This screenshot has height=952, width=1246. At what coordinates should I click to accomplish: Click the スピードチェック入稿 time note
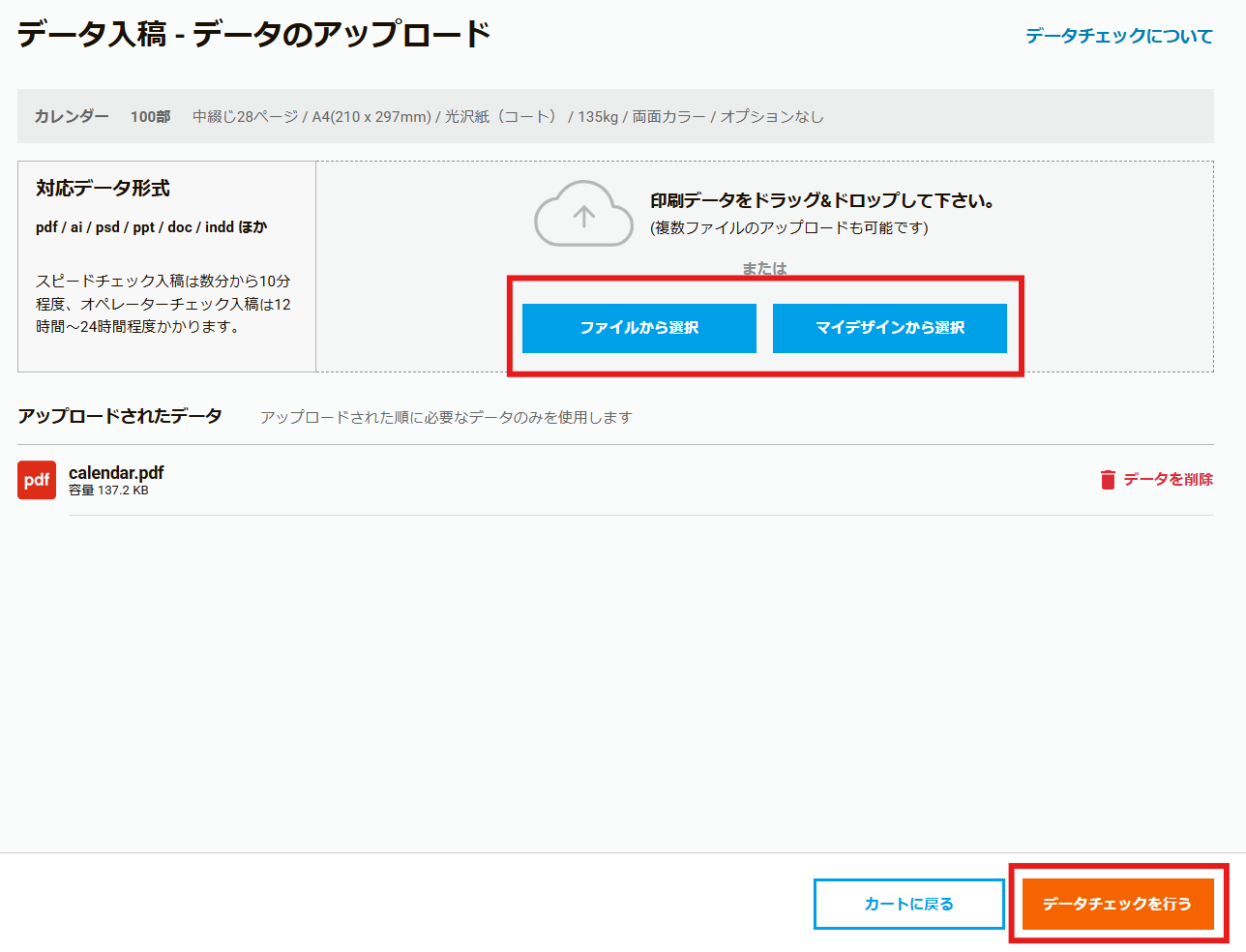pyautogui.click(x=163, y=304)
